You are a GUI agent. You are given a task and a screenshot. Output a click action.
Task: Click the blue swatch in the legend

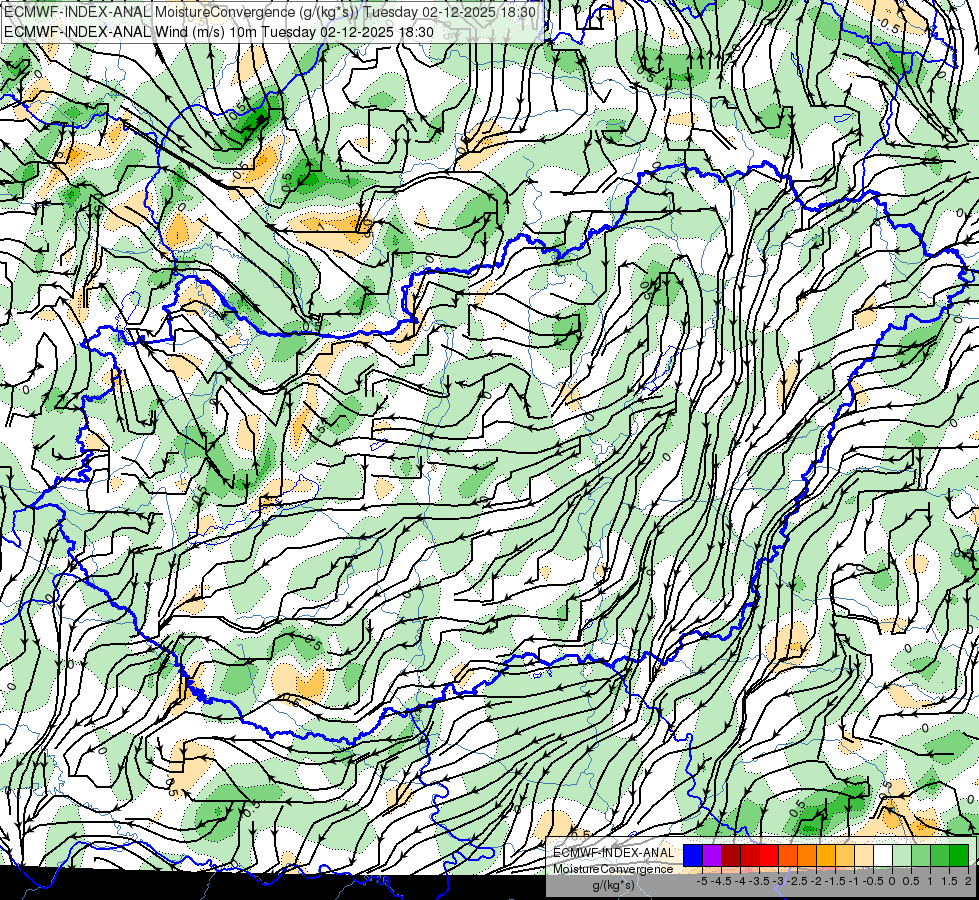click(x=693, y=856)
